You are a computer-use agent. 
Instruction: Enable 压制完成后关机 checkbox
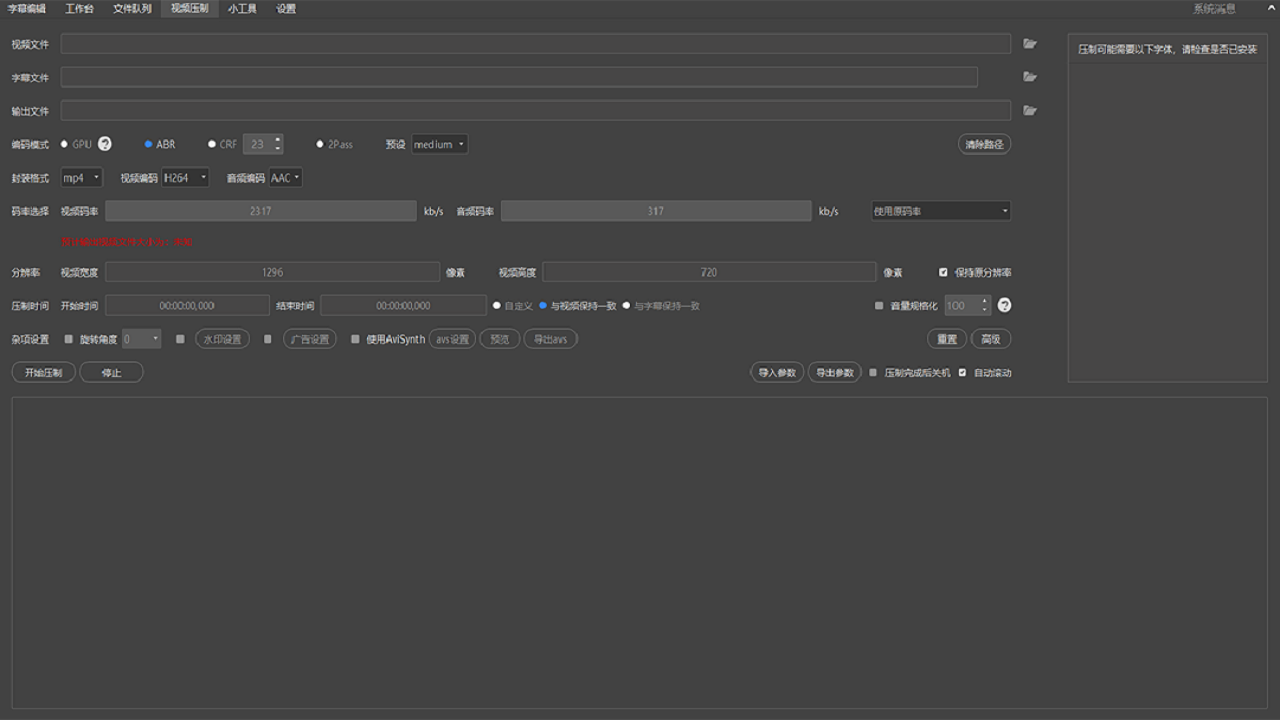pos(873,372)
